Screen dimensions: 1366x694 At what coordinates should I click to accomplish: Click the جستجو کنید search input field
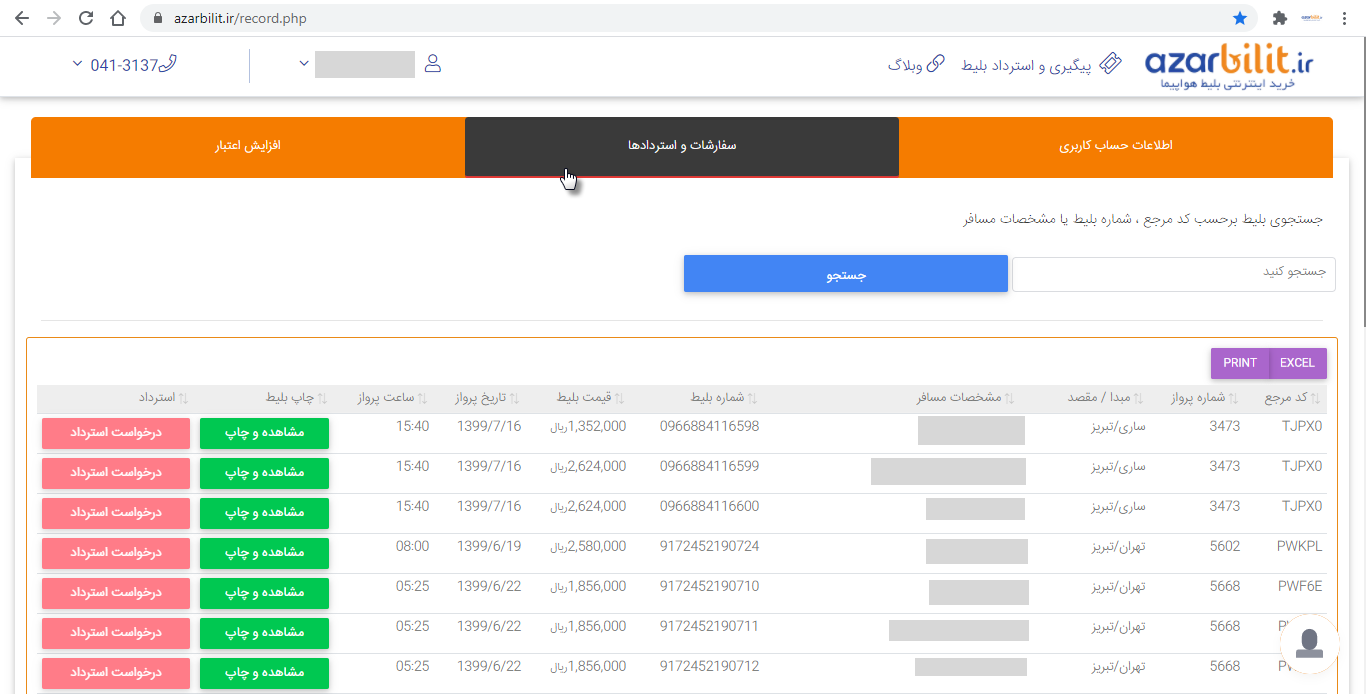point(1173,273)
